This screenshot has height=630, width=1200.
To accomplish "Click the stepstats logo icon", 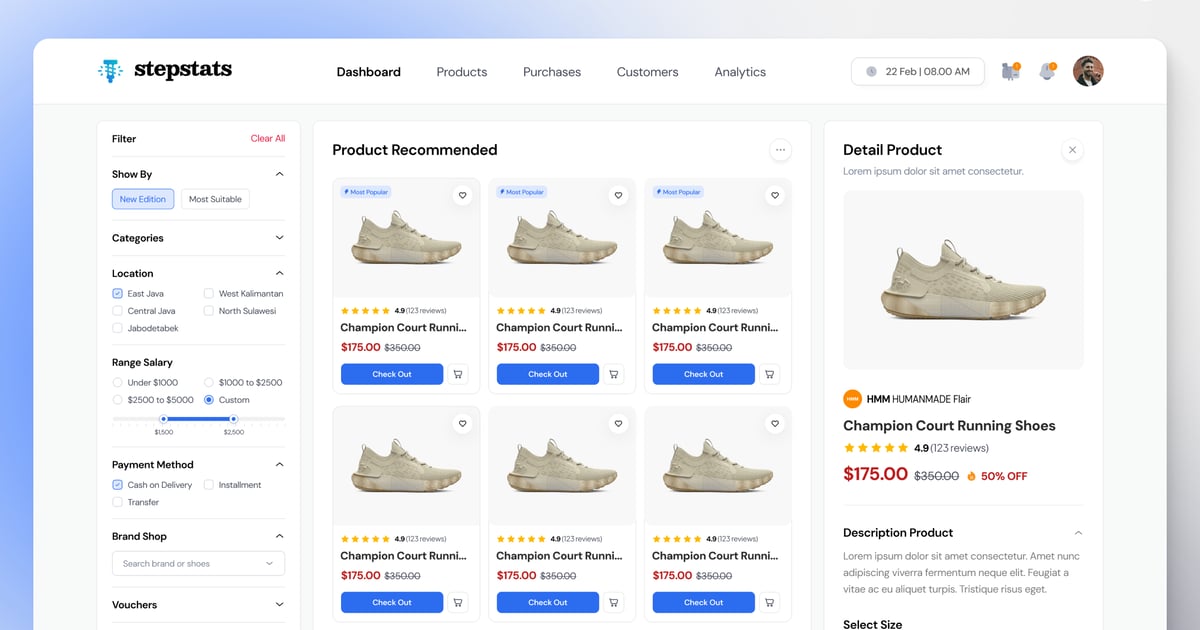I will point(110,70).
